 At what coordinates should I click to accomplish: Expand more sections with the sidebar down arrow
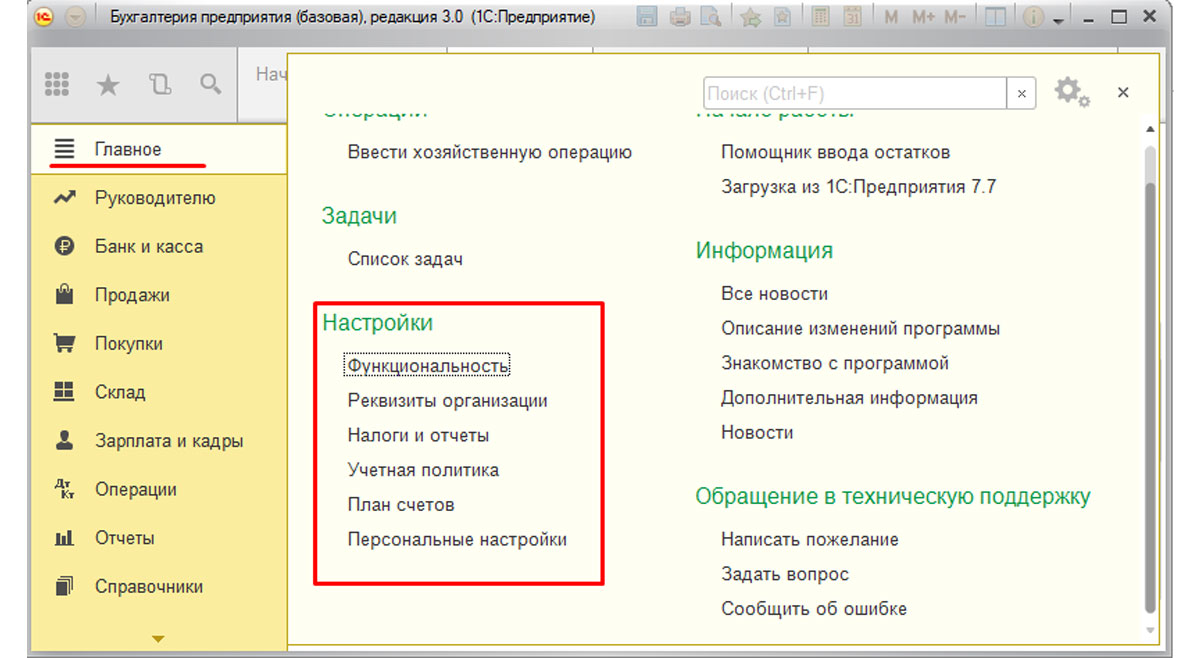tap(157, 637)
